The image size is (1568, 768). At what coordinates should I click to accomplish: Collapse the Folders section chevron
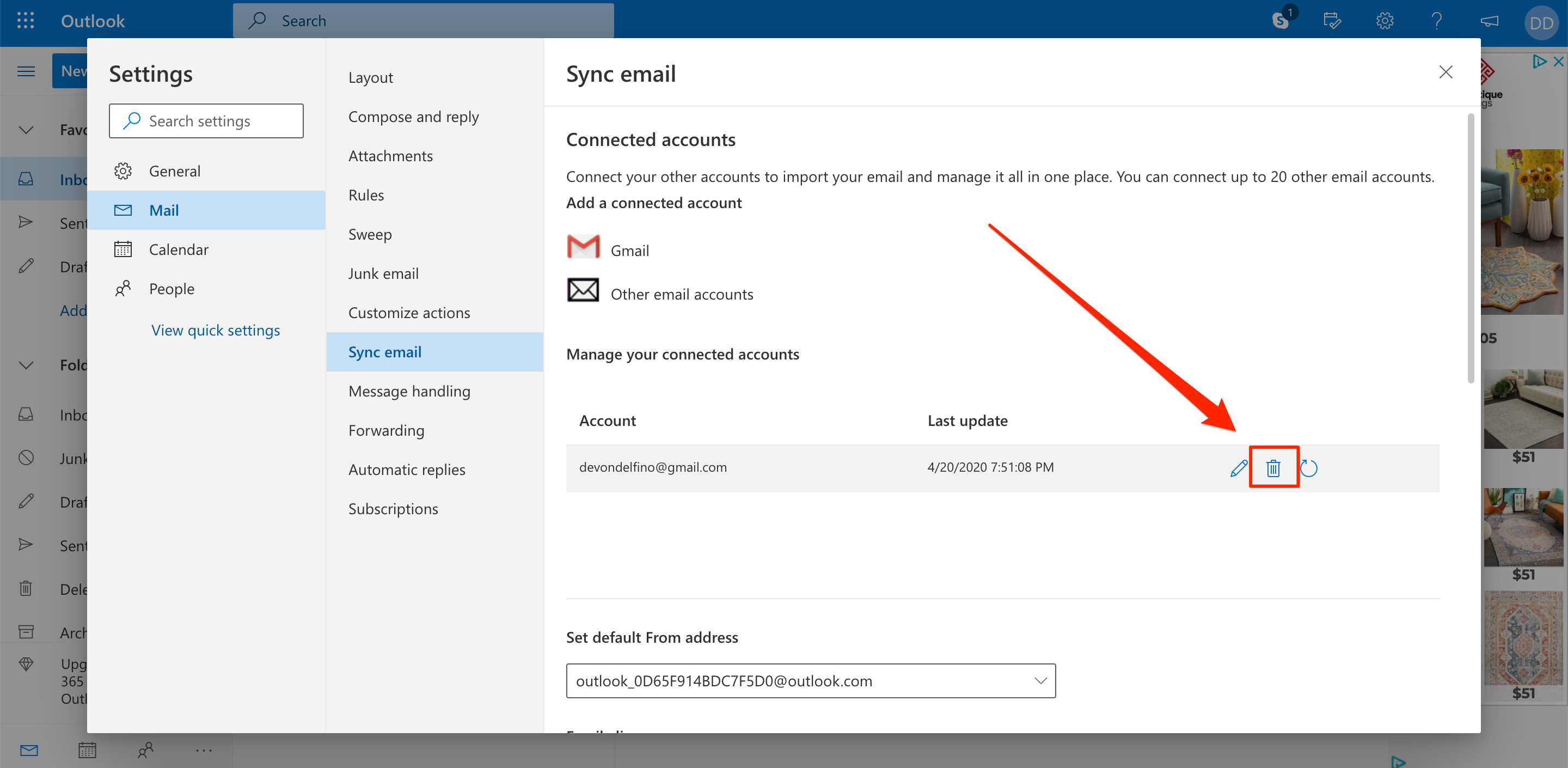click(x=26, y=365)
